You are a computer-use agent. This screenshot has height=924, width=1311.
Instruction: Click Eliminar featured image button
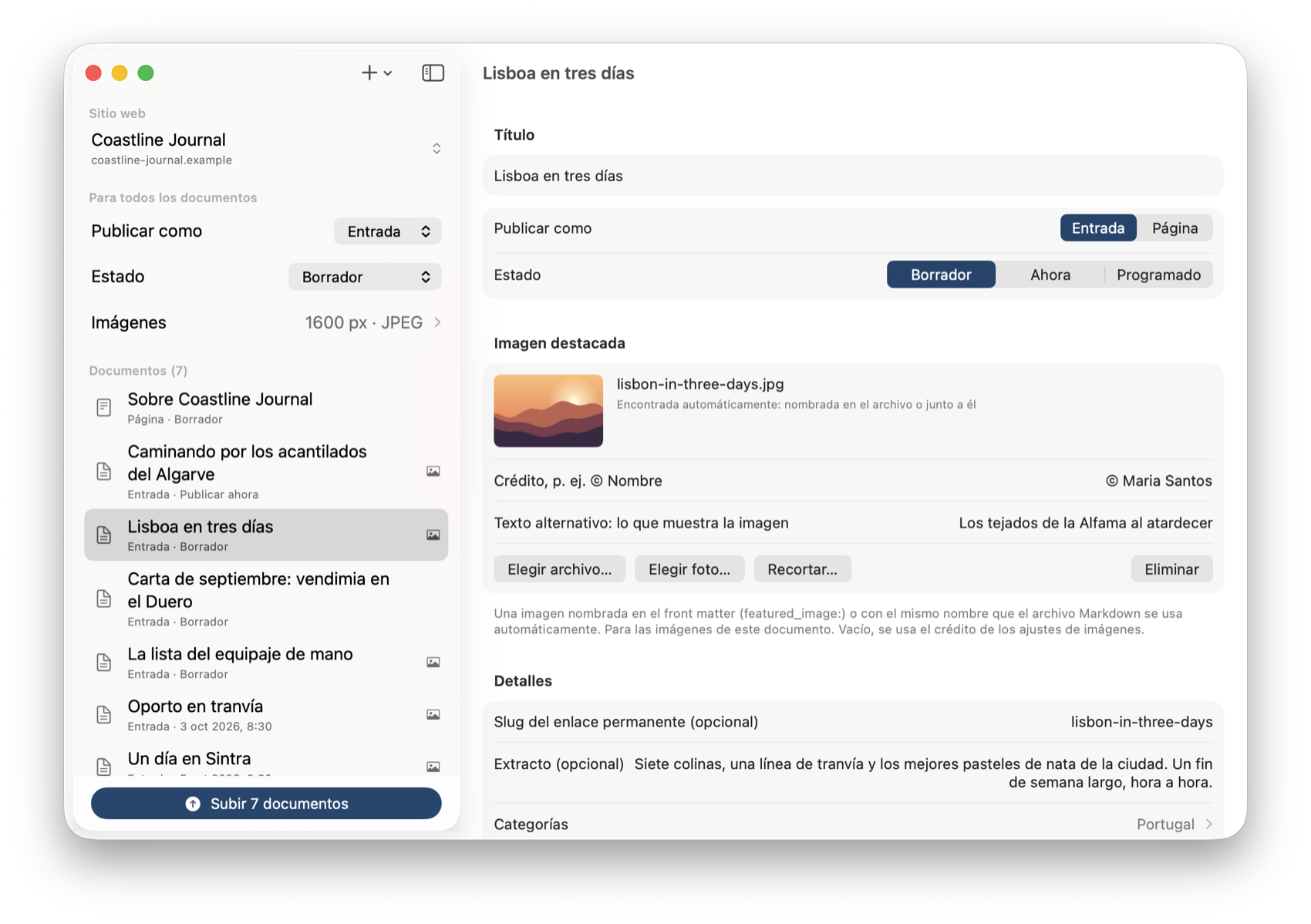[x=1171, y=569]
